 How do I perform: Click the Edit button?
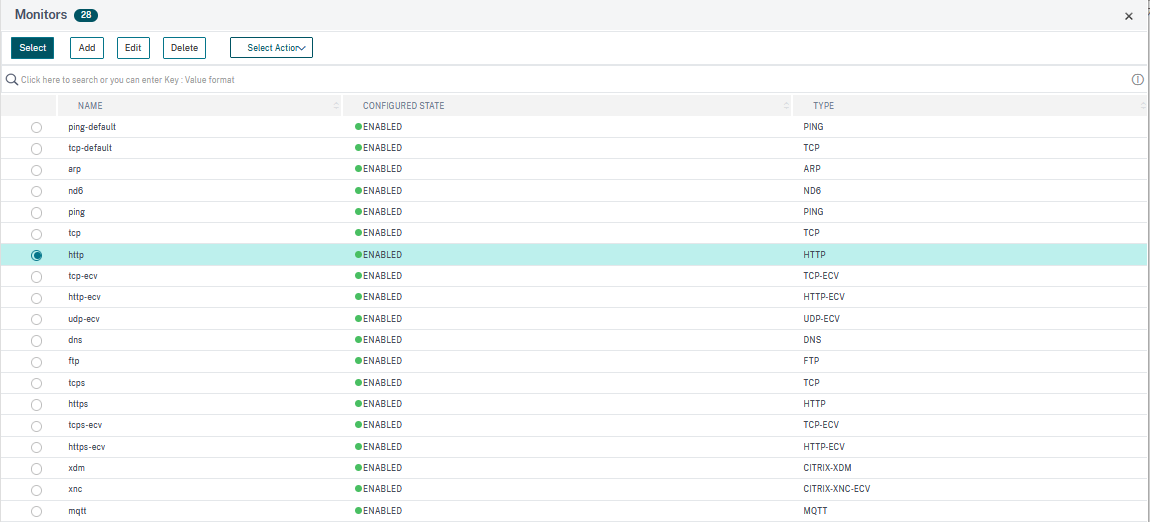132,48
